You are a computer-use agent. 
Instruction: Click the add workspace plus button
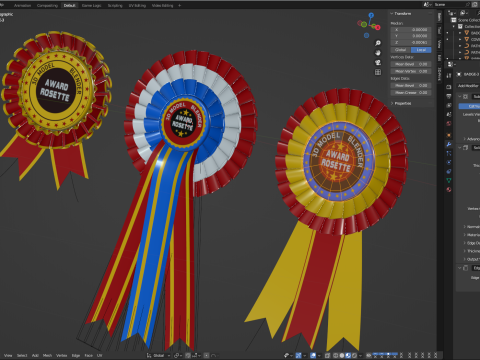pos(180,5)
